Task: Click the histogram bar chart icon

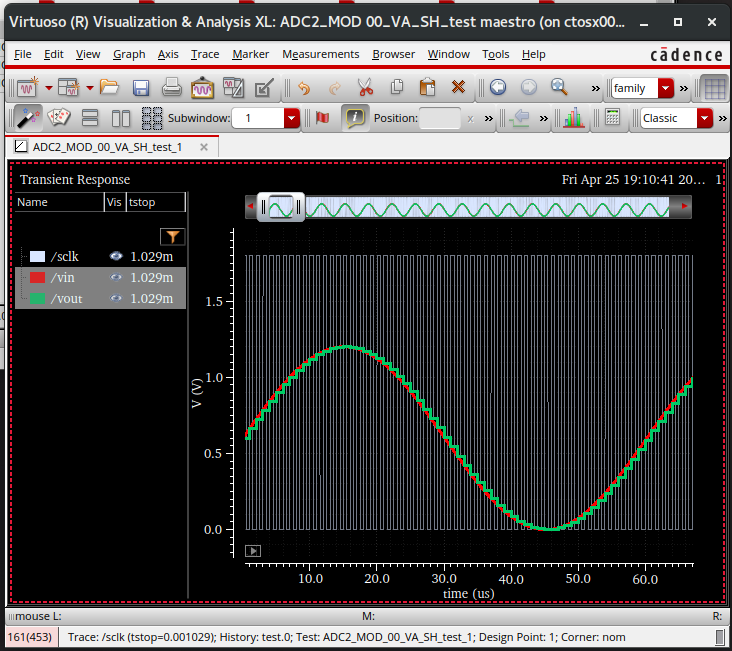Action: click(574, 118)
